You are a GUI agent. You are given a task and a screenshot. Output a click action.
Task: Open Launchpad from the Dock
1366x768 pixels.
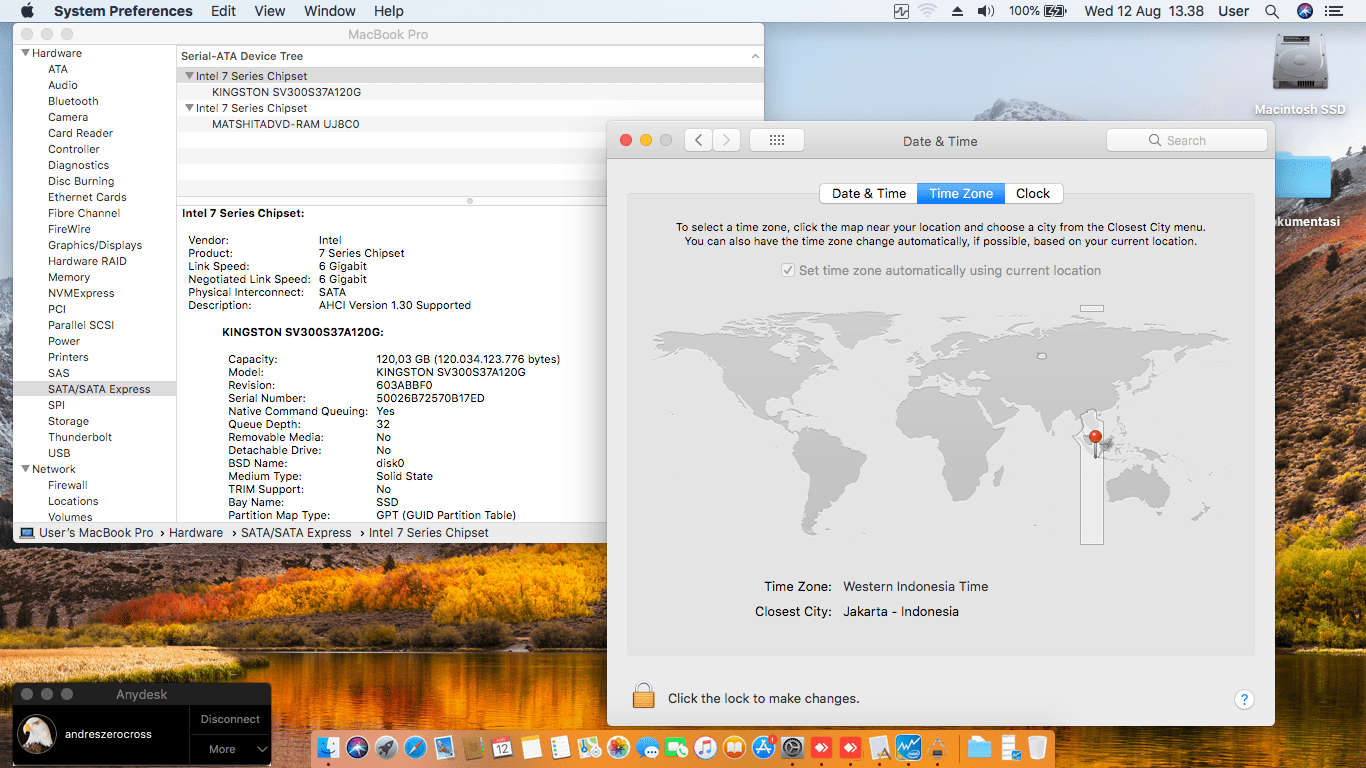pos(387,747)
